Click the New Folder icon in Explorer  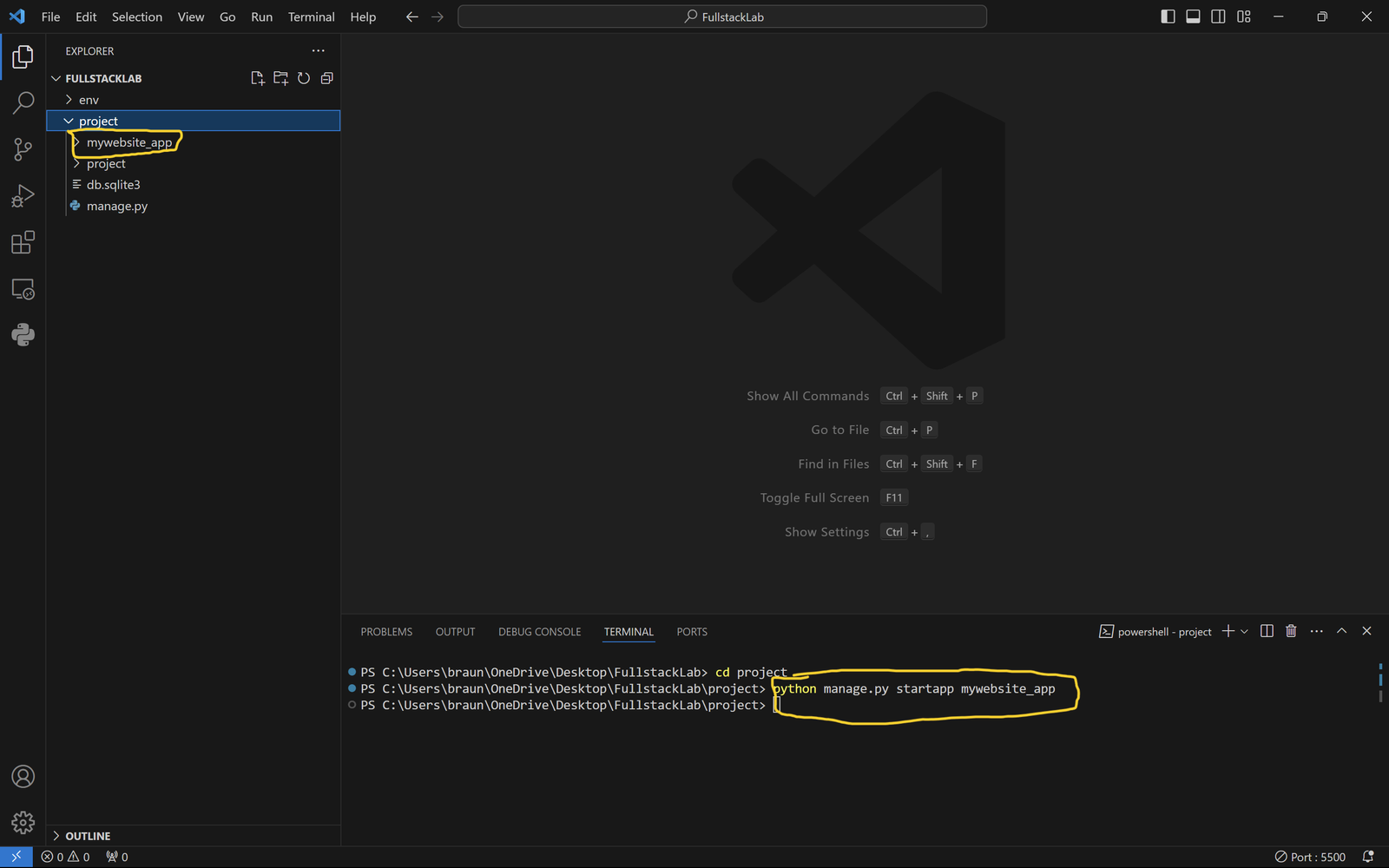click(x=280, y=78)
